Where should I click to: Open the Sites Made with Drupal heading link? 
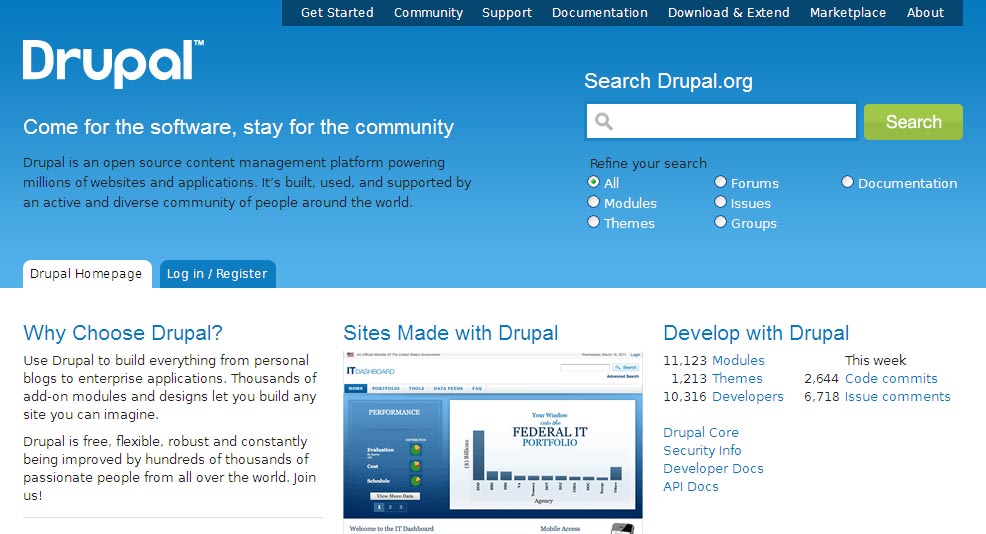451,333
